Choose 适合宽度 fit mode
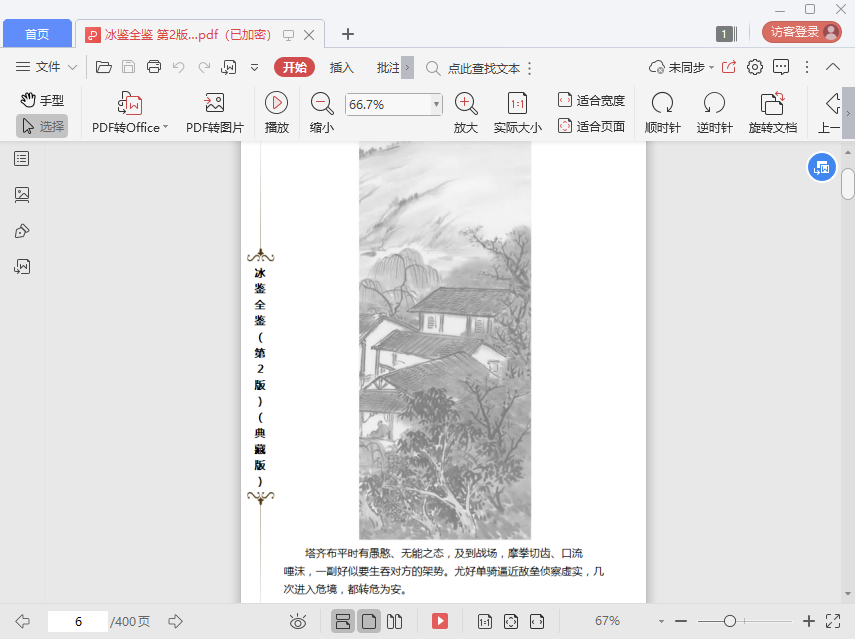 (591, 100)
